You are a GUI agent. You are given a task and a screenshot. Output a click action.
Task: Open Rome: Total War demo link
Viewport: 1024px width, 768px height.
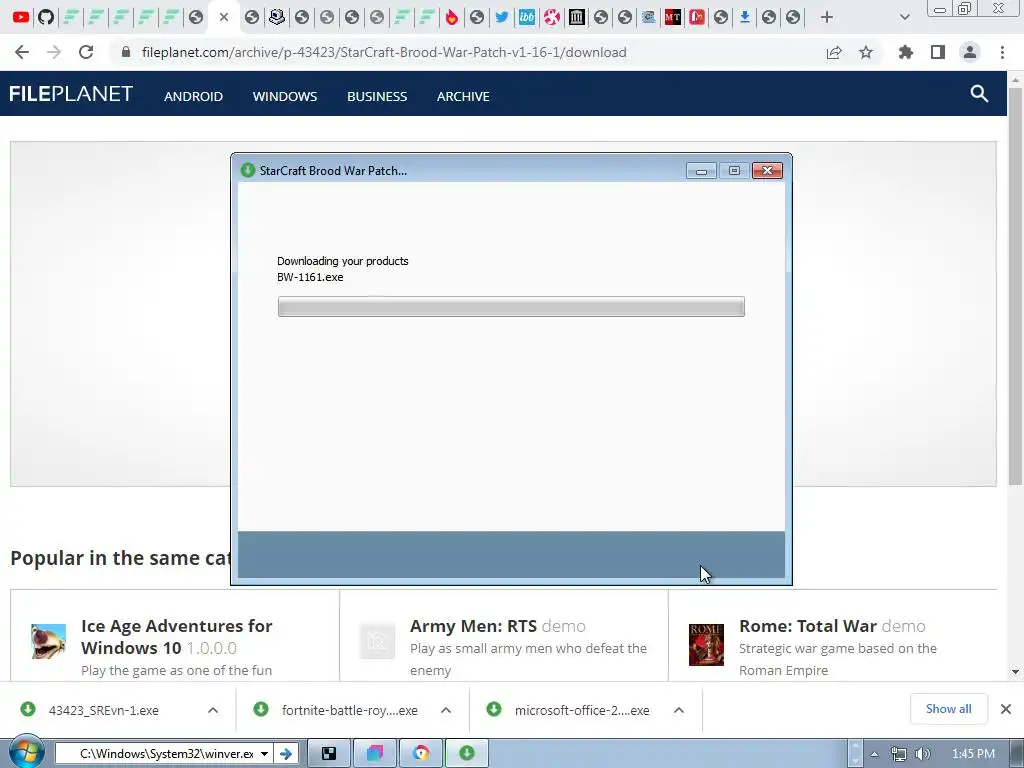click(x=832, y=626)
